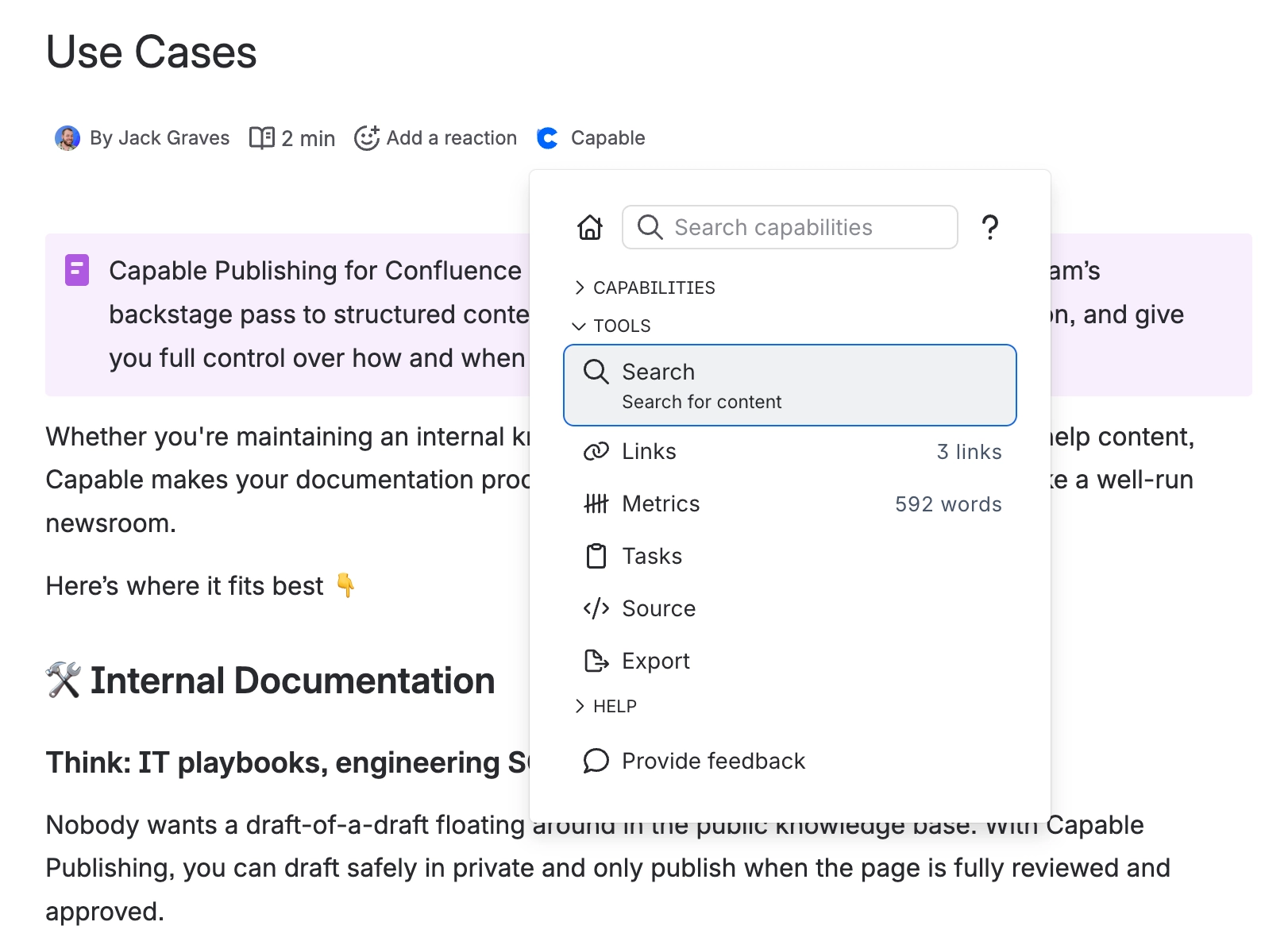Screen dimensions: 1288x945
Task: Open the Search tool for content
Action: (x=789, y=385)
